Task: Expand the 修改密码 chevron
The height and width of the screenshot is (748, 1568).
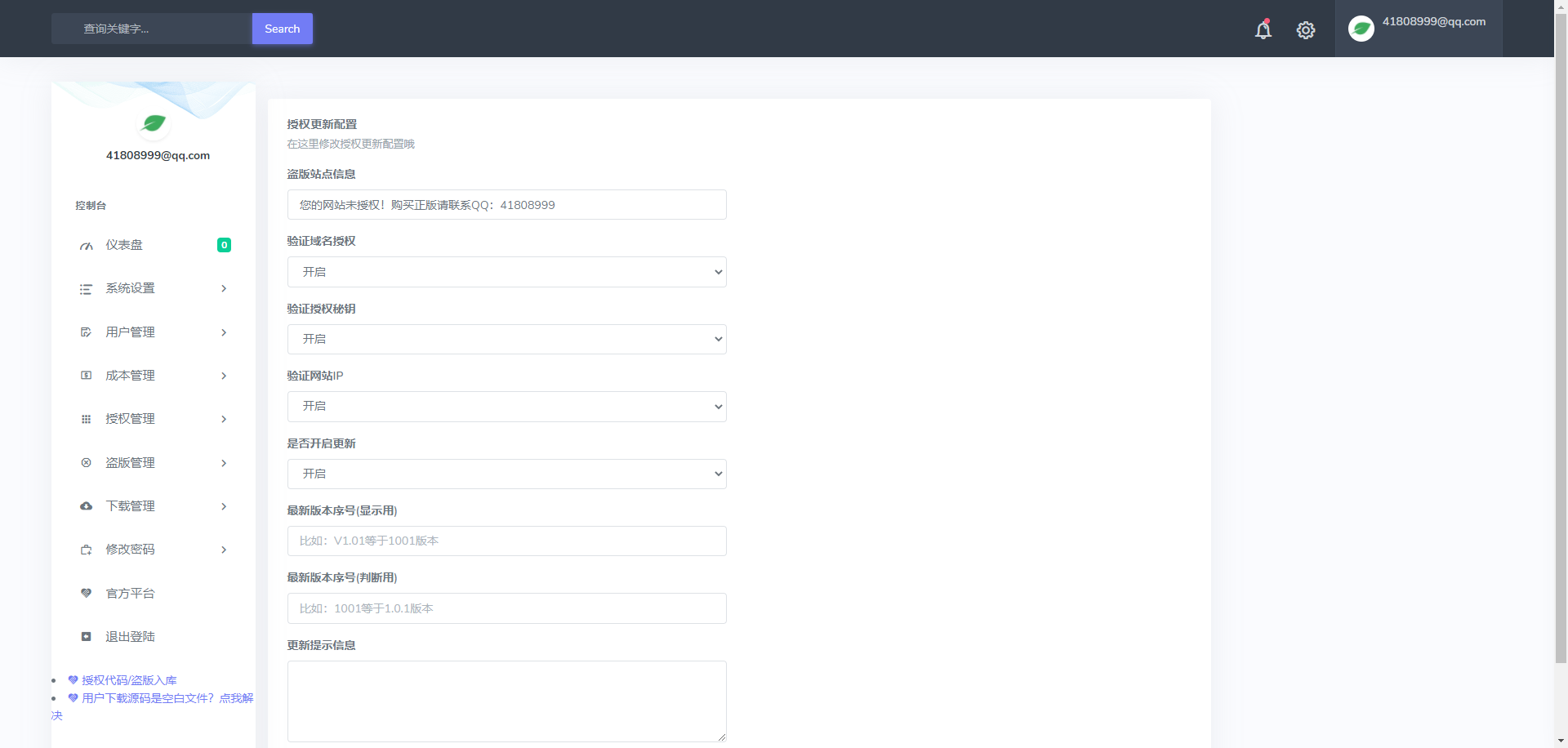Action: pos(224,550)
